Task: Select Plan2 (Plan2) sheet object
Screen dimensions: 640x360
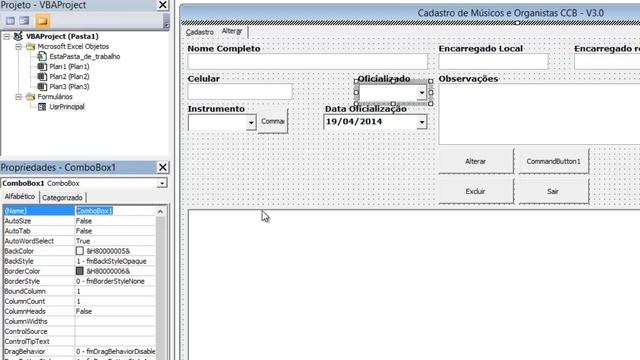Action: (69, 76)
